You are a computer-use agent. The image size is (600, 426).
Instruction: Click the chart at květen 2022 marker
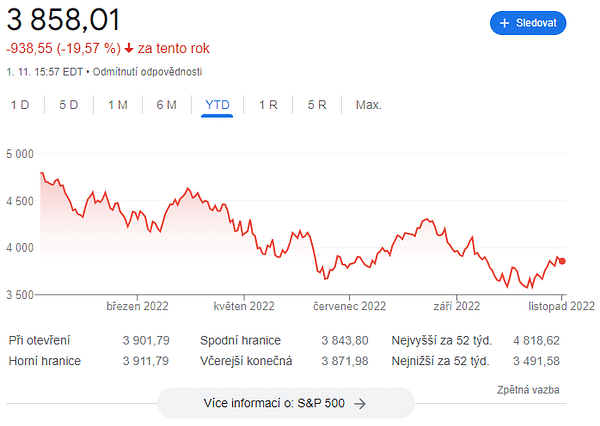[x=244, y=297]
